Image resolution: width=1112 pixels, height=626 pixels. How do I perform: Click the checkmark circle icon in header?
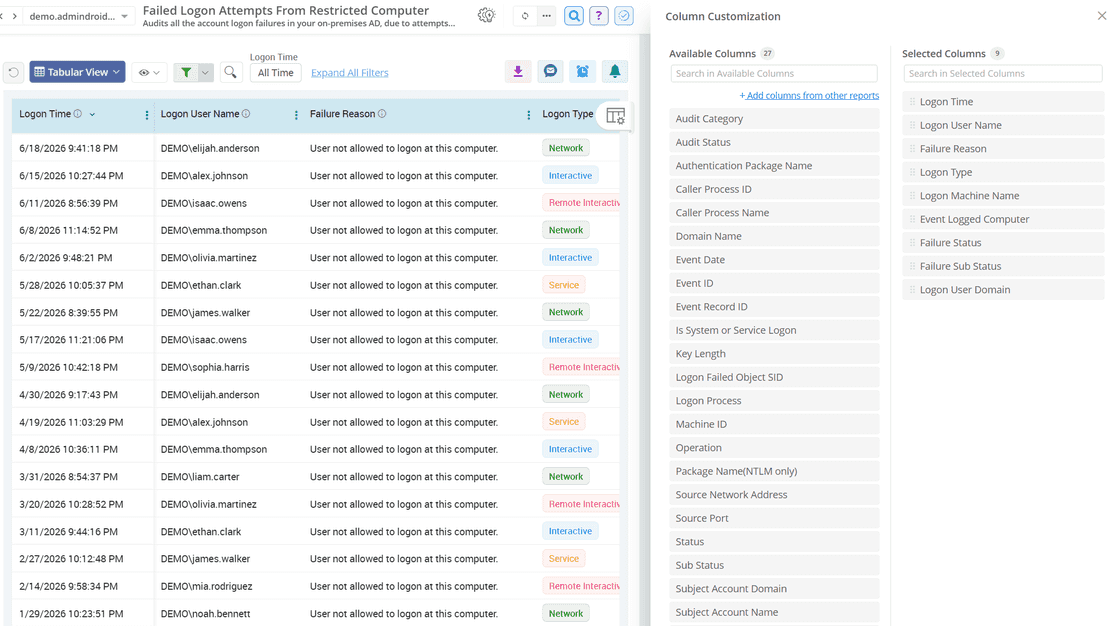point(623,16)
